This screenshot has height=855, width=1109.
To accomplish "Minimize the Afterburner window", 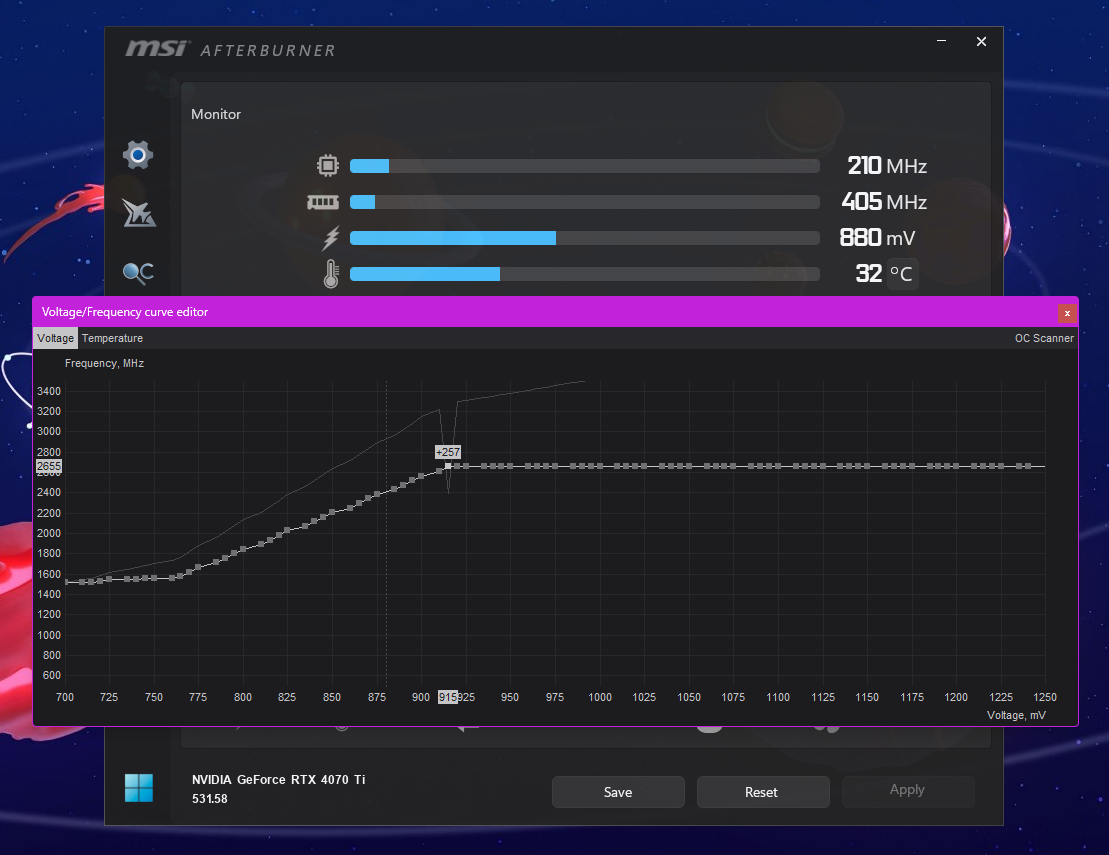I will click(941, 41).
